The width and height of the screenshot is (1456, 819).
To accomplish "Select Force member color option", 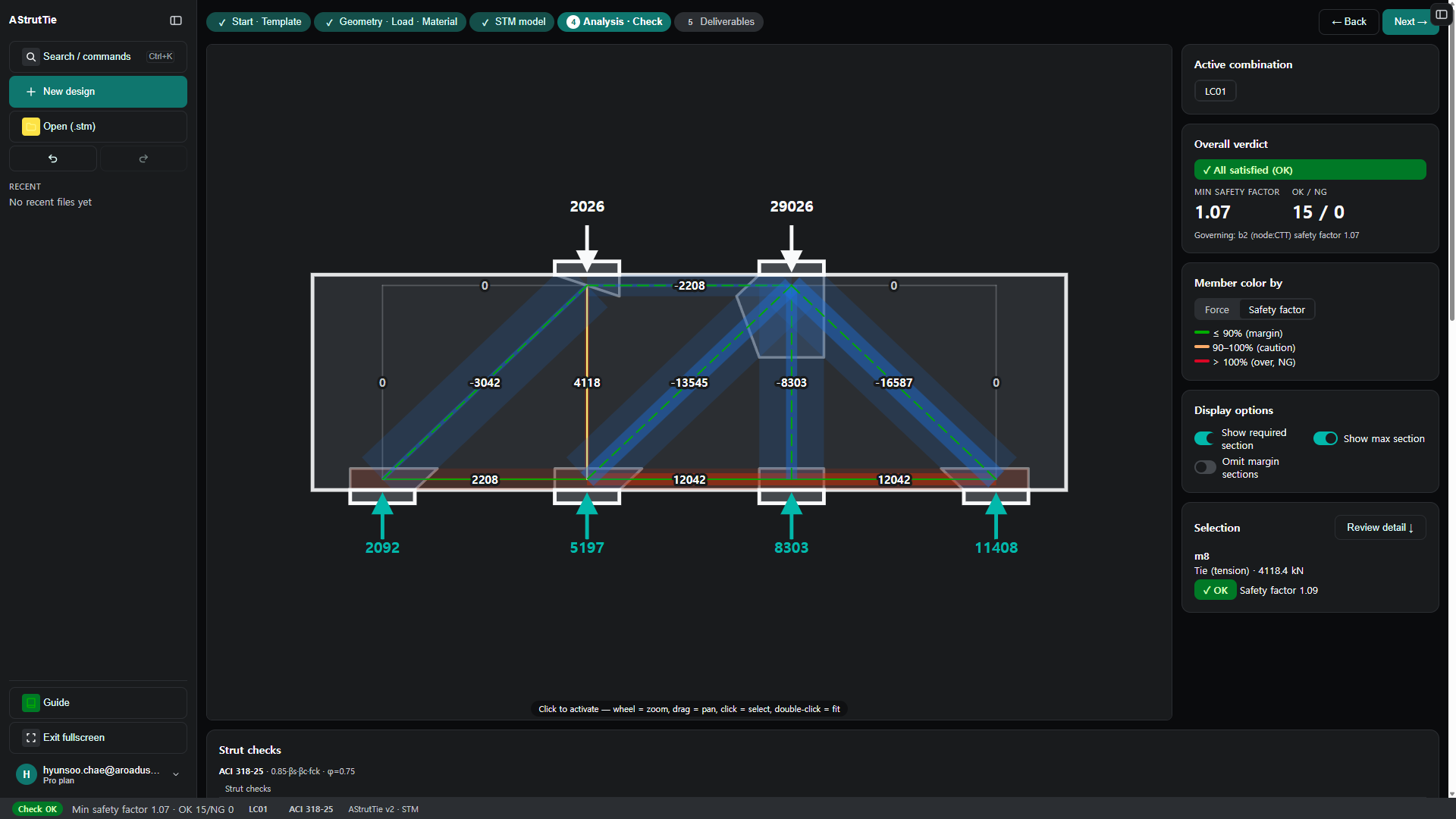I will point(1216,309).
